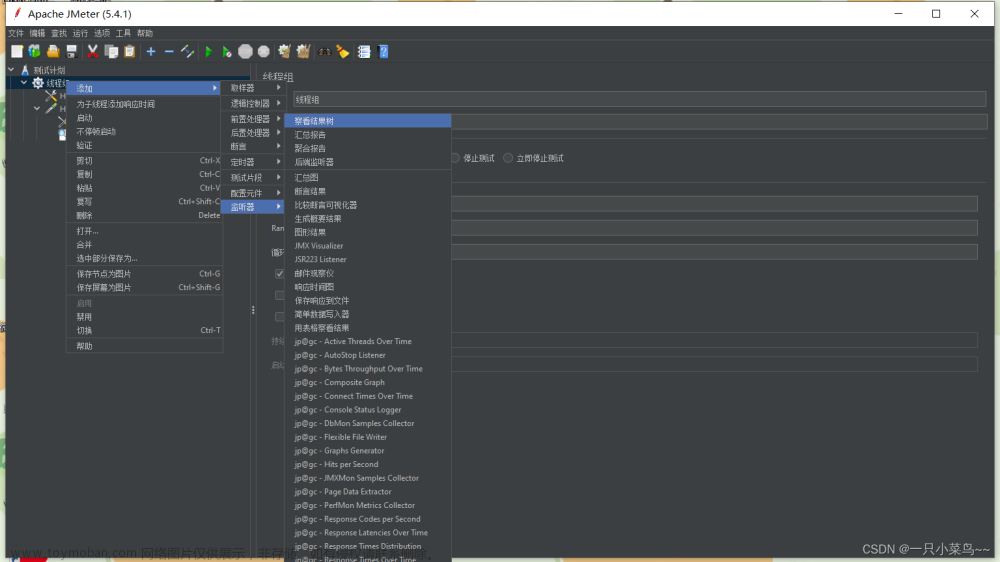This screenshot has width=1000, height=562.
Task: Click the Open file folder icon
Action: coord(53,52)
